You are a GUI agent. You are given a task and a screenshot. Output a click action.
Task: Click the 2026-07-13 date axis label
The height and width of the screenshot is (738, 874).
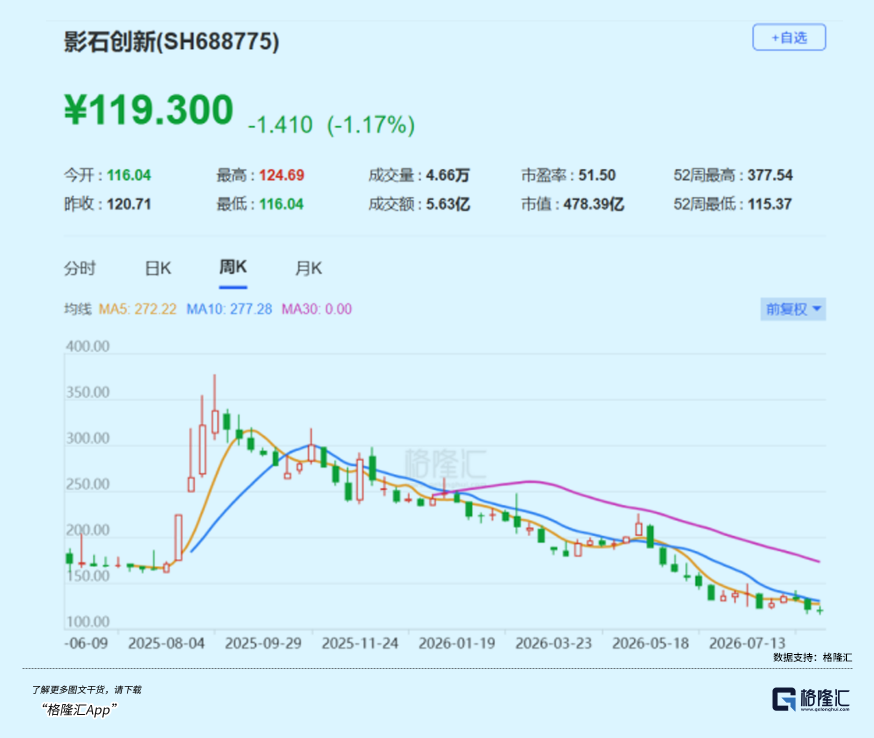(x=747, y=643)
